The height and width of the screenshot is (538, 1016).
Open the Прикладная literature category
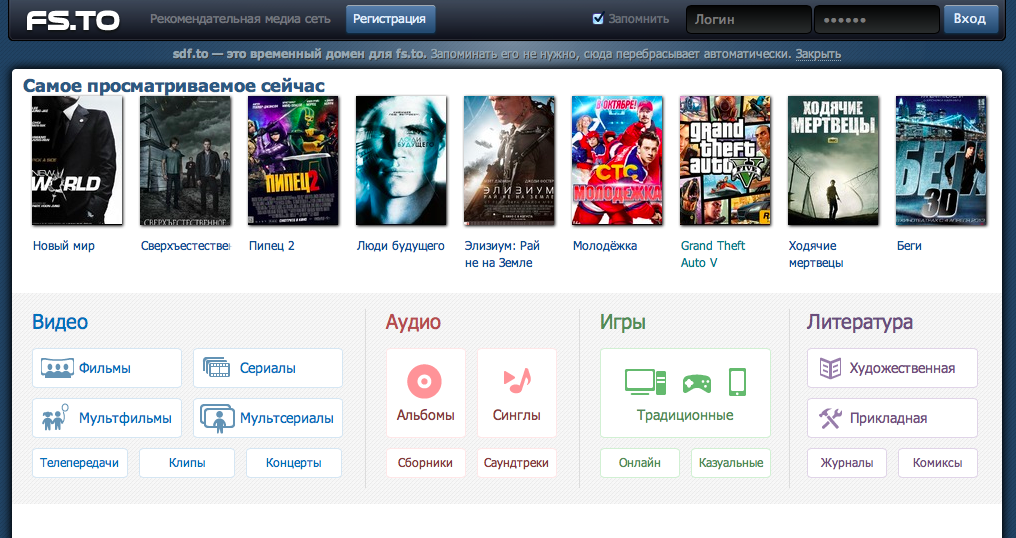click(892, 418)
